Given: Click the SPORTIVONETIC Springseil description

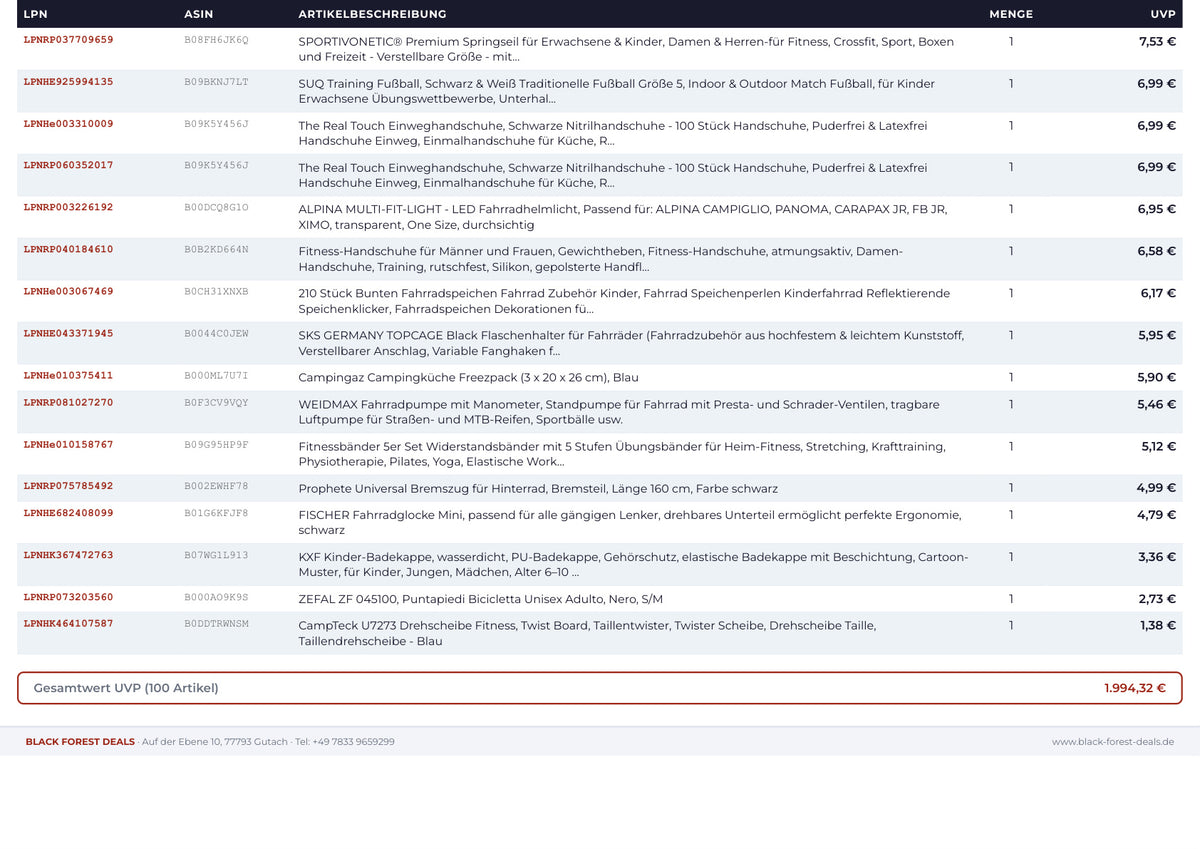Looking at the screenshot, I should tap(626, 49).
